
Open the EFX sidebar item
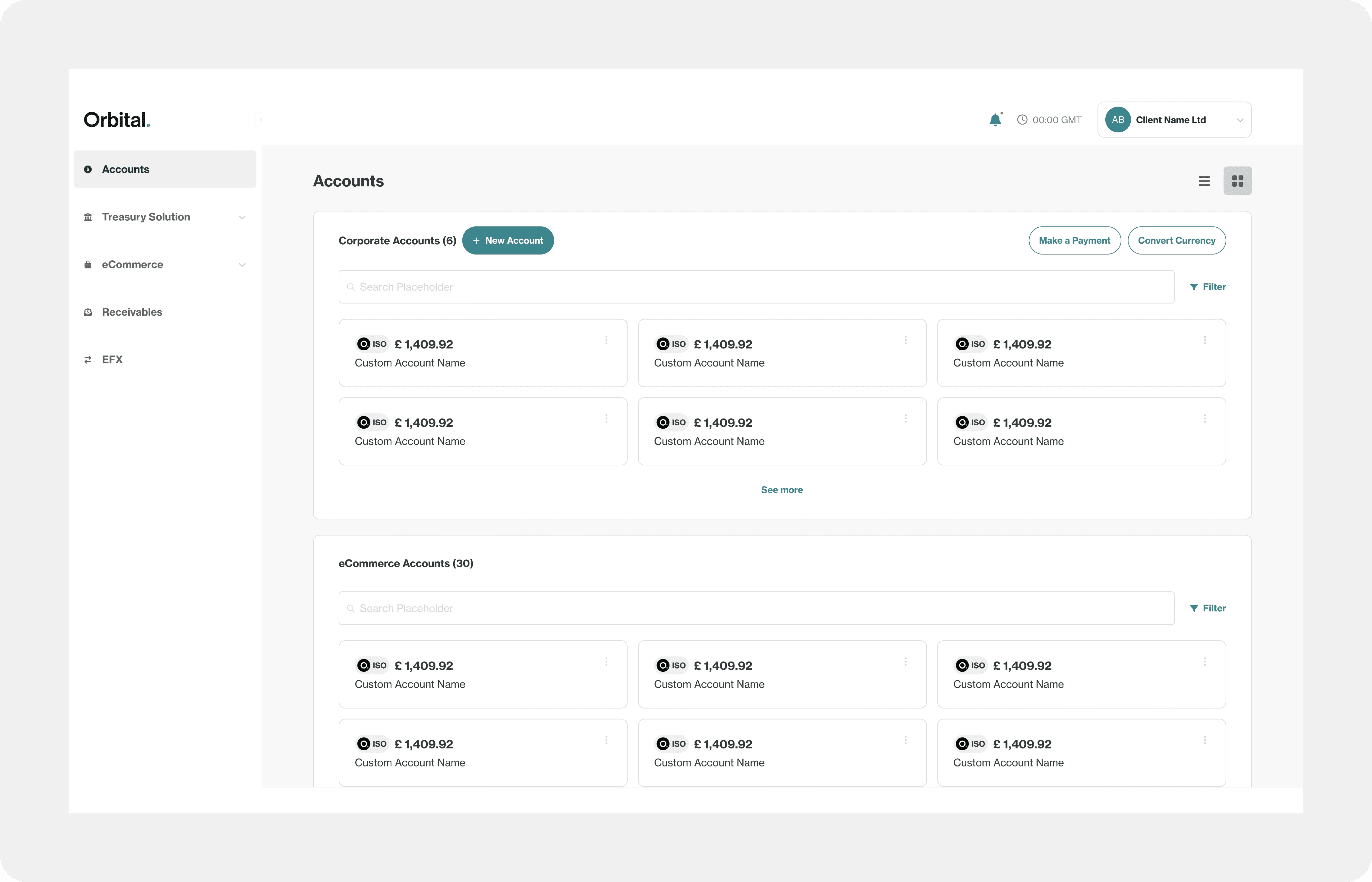pos(112,360)
